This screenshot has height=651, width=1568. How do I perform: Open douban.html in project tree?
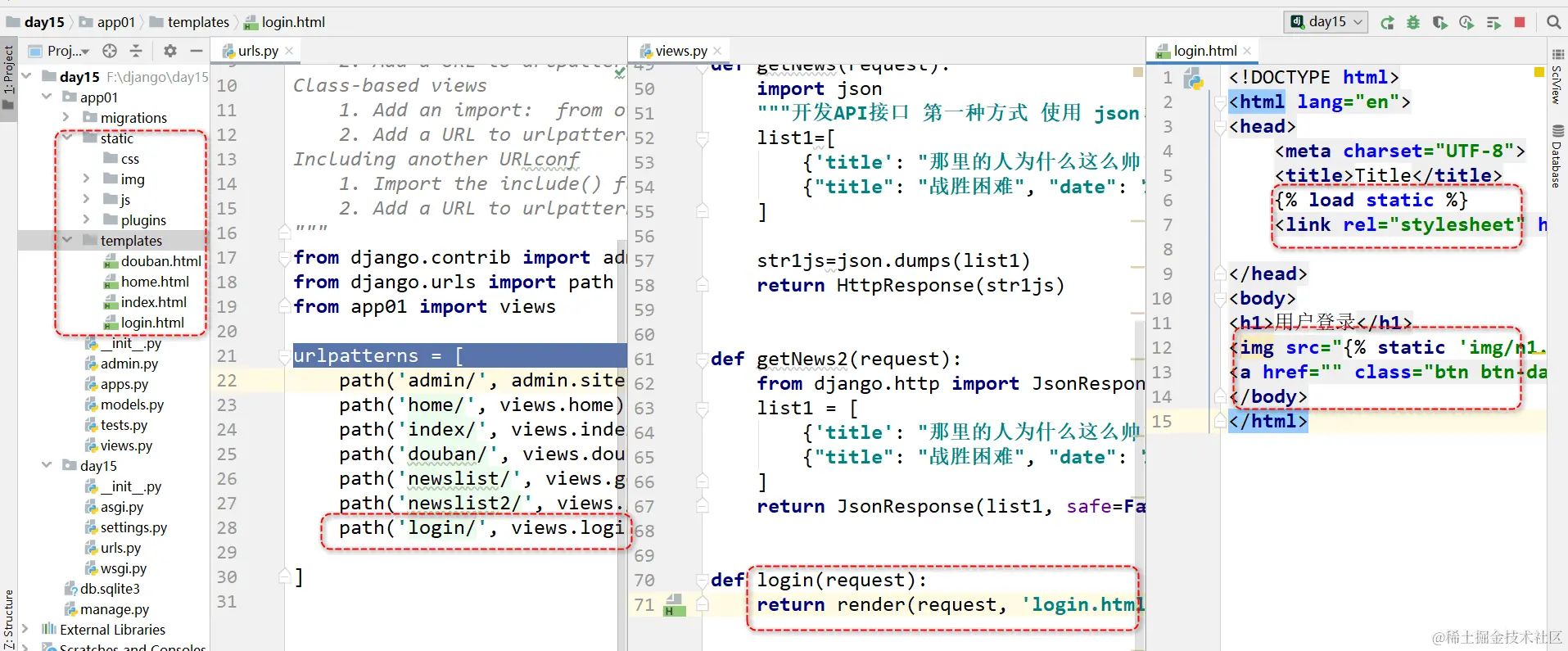tap(153, 261)
